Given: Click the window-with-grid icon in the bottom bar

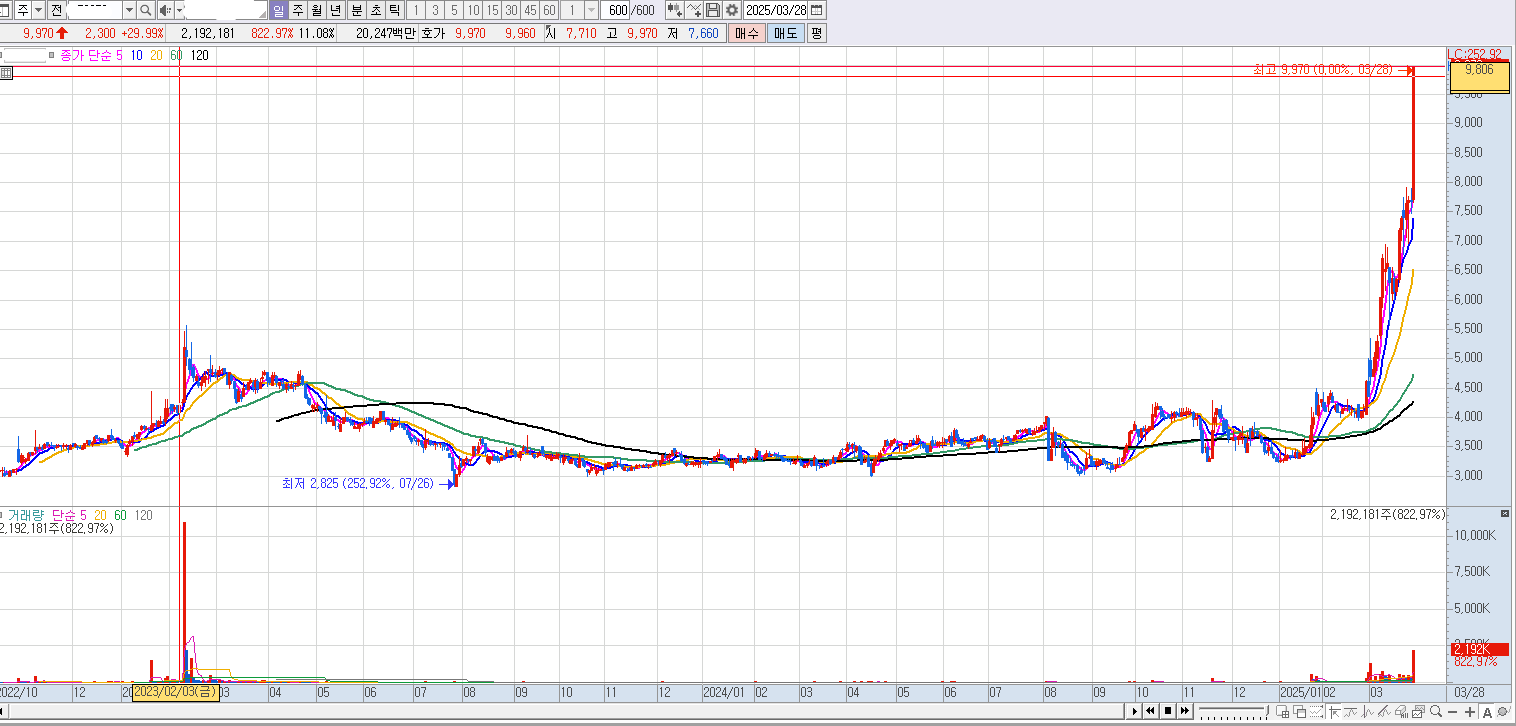Looking at the screenshot, I should coord(1282,711).
